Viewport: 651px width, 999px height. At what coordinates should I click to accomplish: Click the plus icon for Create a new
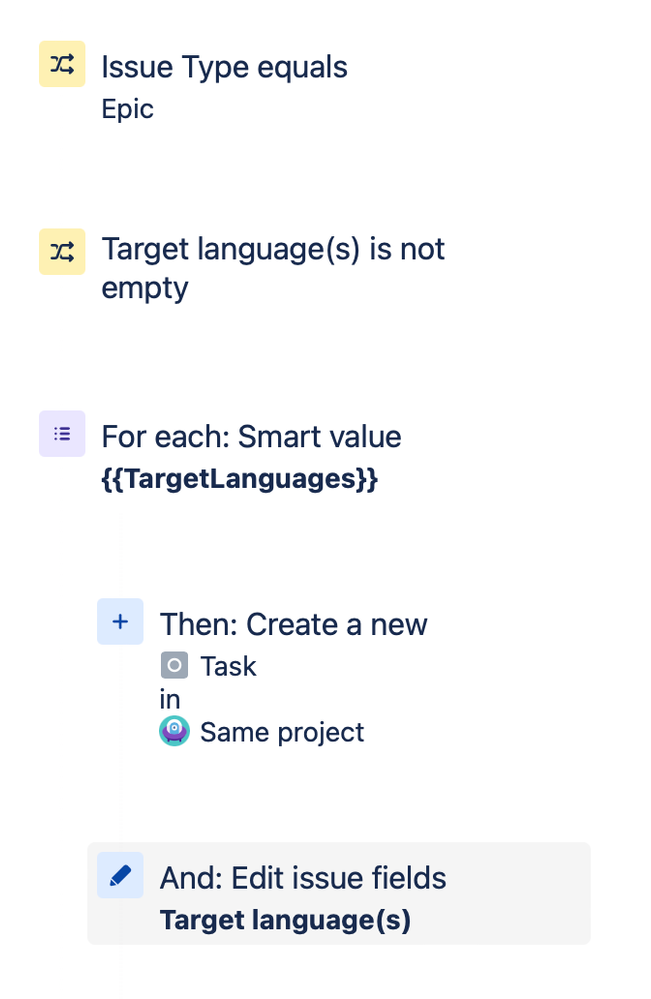pos(120,621)
